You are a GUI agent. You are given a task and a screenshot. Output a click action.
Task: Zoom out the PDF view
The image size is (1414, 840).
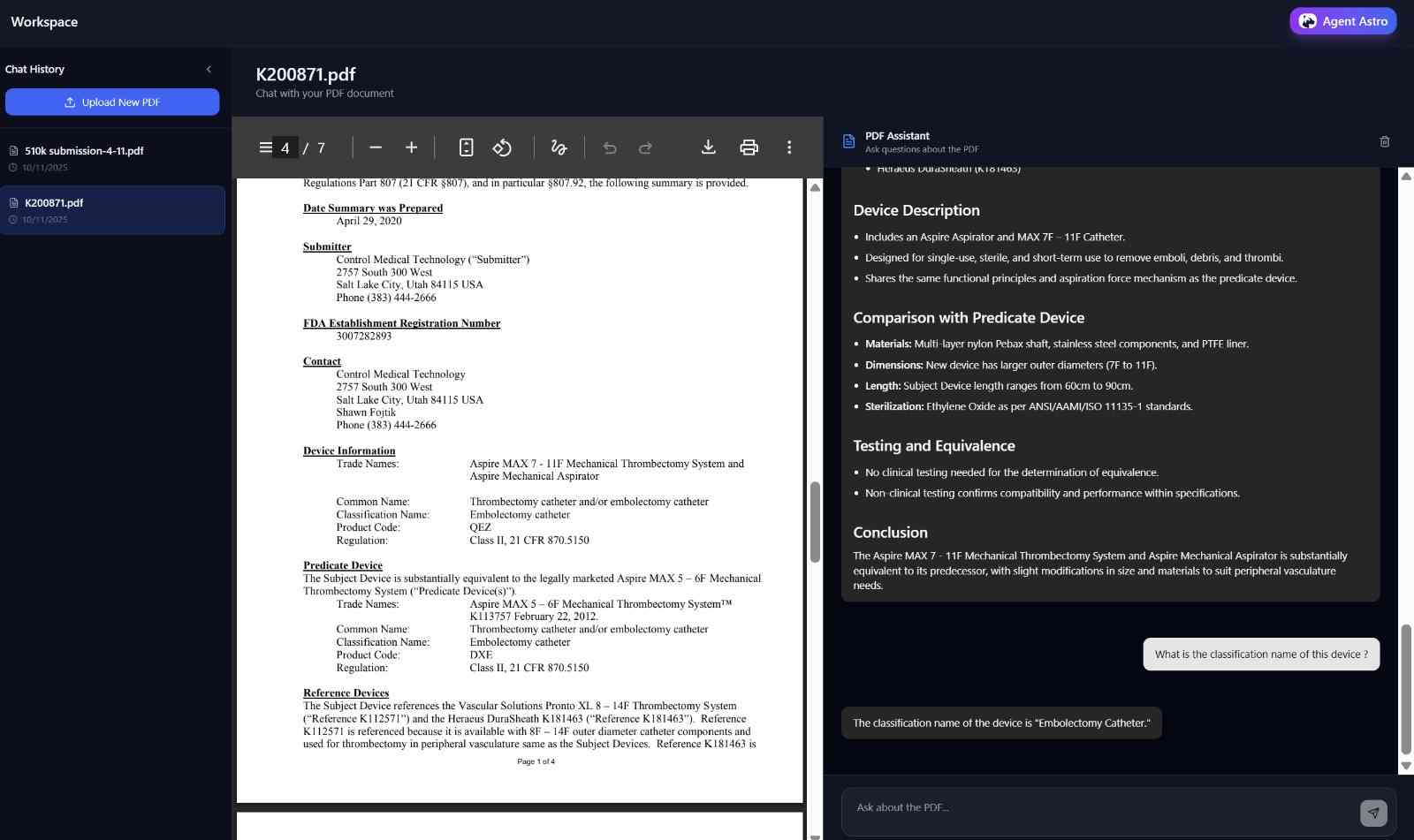[x=376, y=148]
